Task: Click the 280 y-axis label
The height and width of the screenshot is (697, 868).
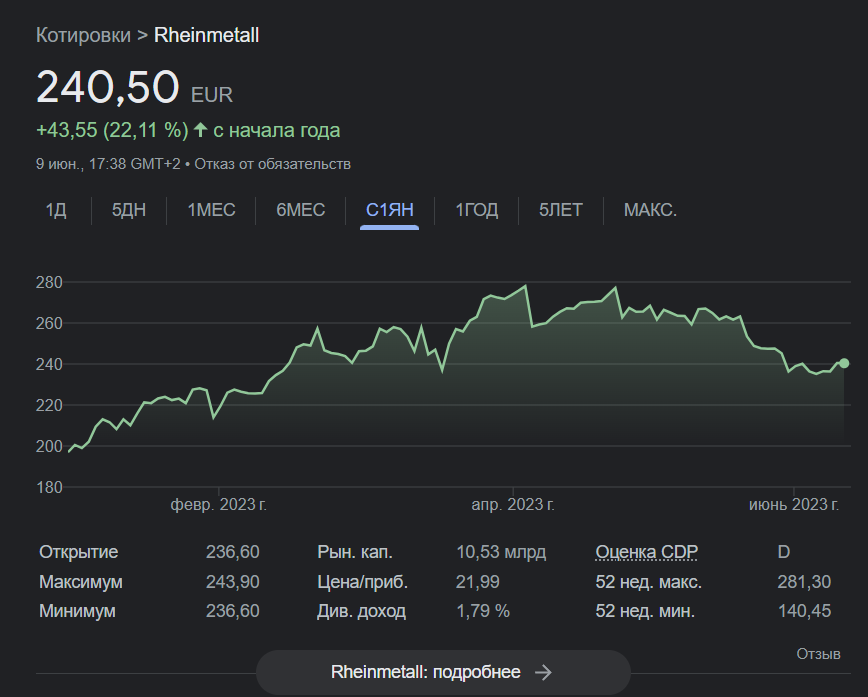Action: coord(49,282)
